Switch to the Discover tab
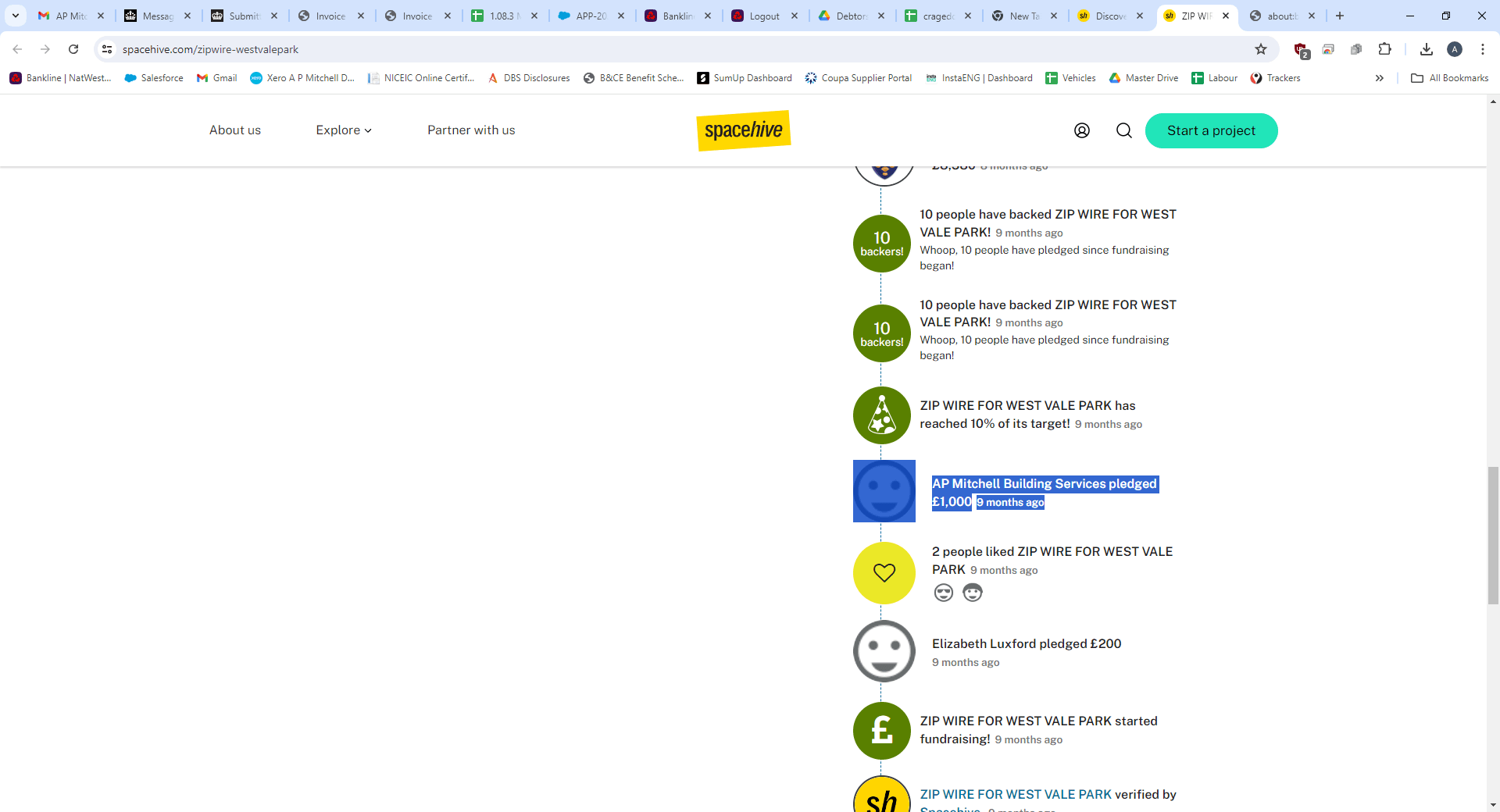Screen dimensions: 1500x812 click(x=1110, y=16)
